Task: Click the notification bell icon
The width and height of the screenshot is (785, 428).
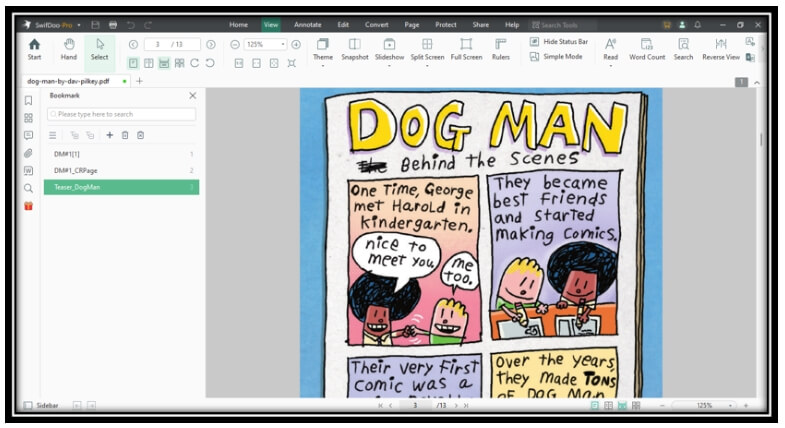Action: [697, 25]
